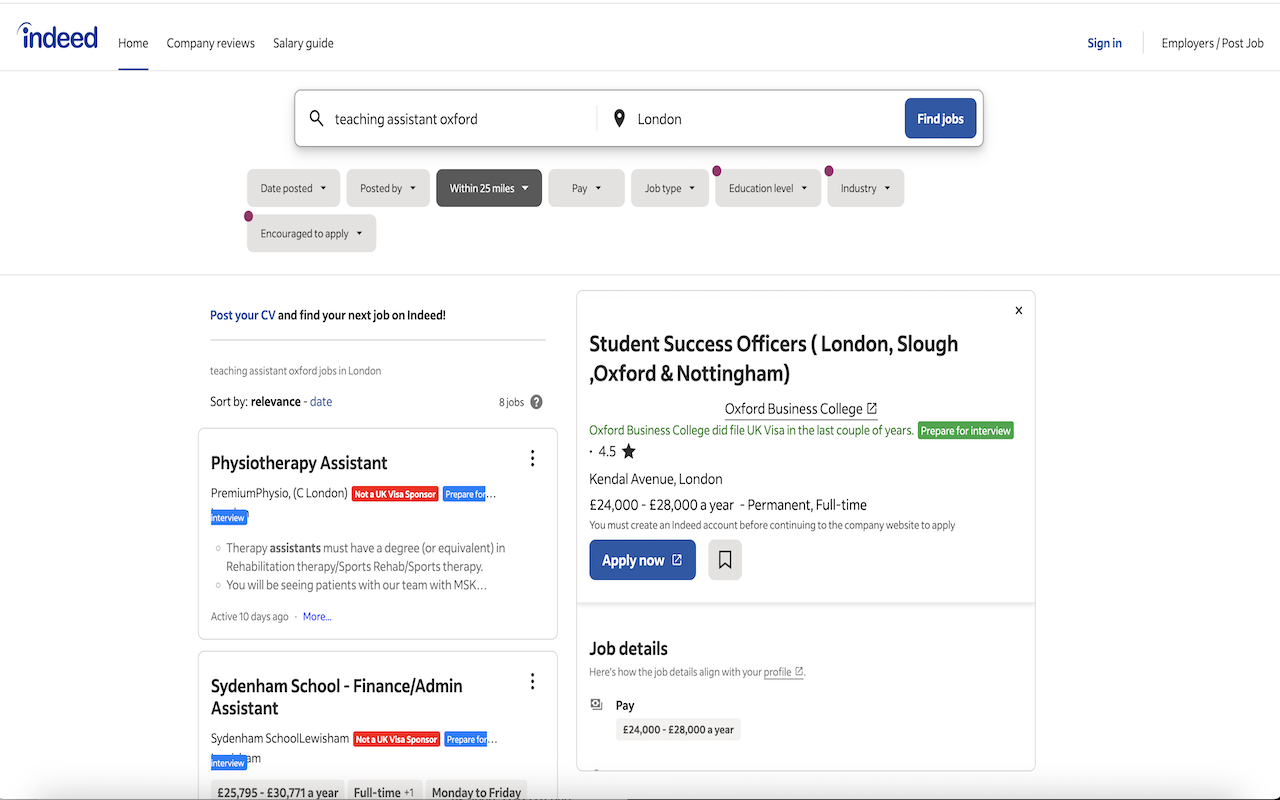Open the Salary guide tab
Viewport: 1280px width, 800px height.
[x=303, y=43]
